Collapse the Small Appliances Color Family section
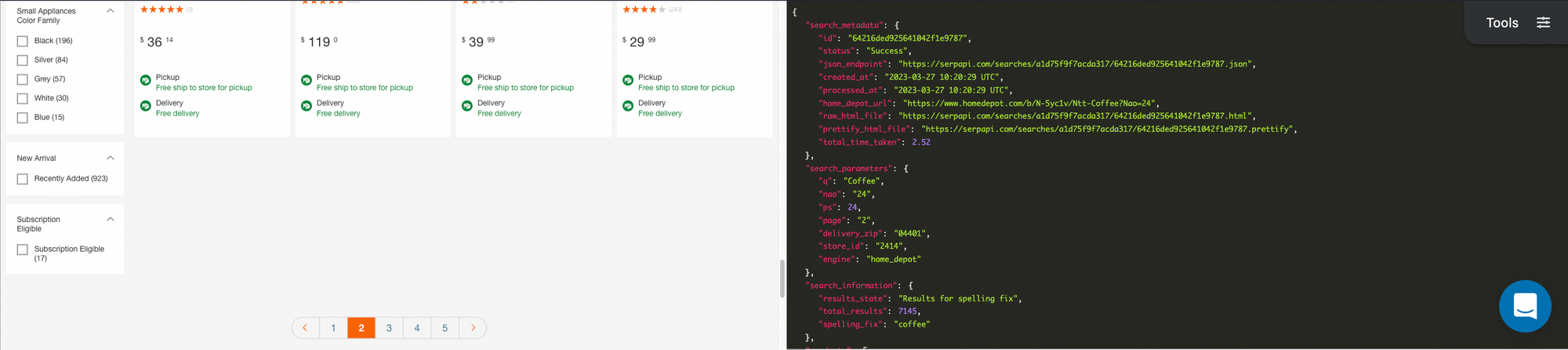 111,11
